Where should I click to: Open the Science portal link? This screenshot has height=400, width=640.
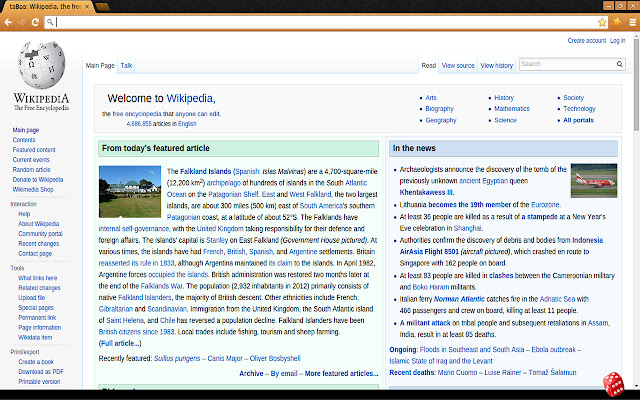[x=505, y=120]
